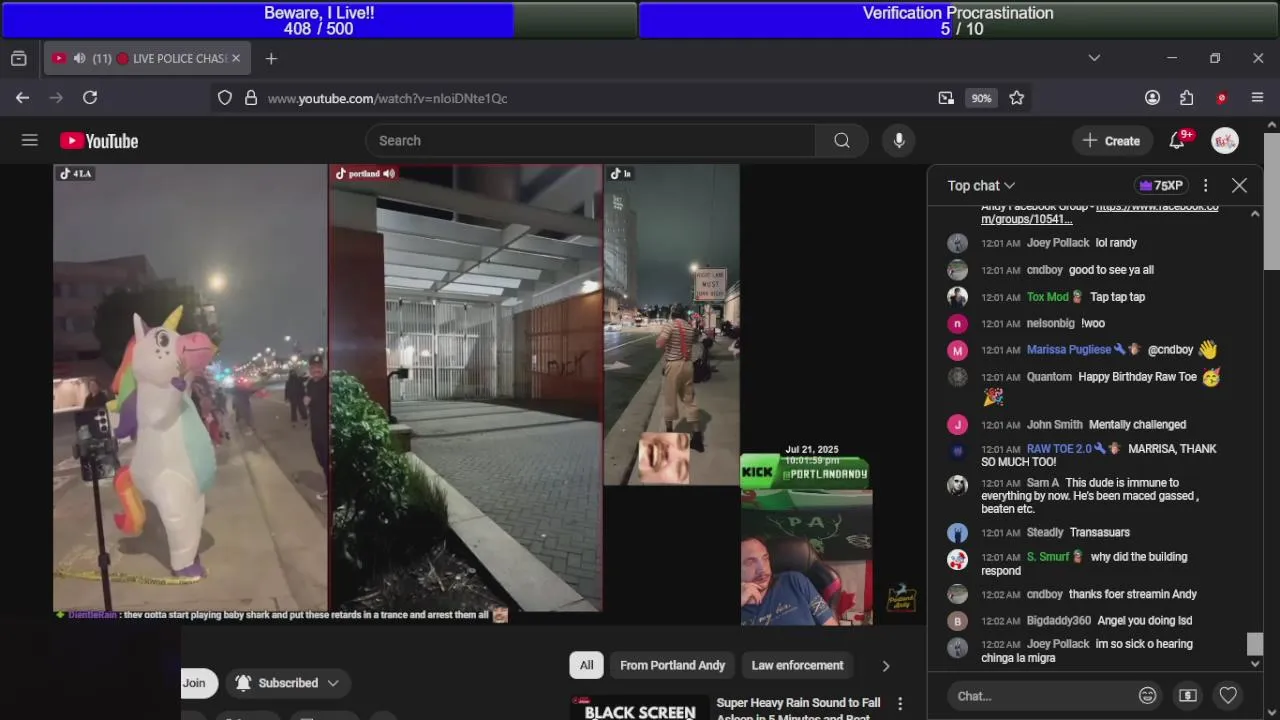
Task: Expand the Top chat mode dropdown
Action: click(x=981, y=185)
